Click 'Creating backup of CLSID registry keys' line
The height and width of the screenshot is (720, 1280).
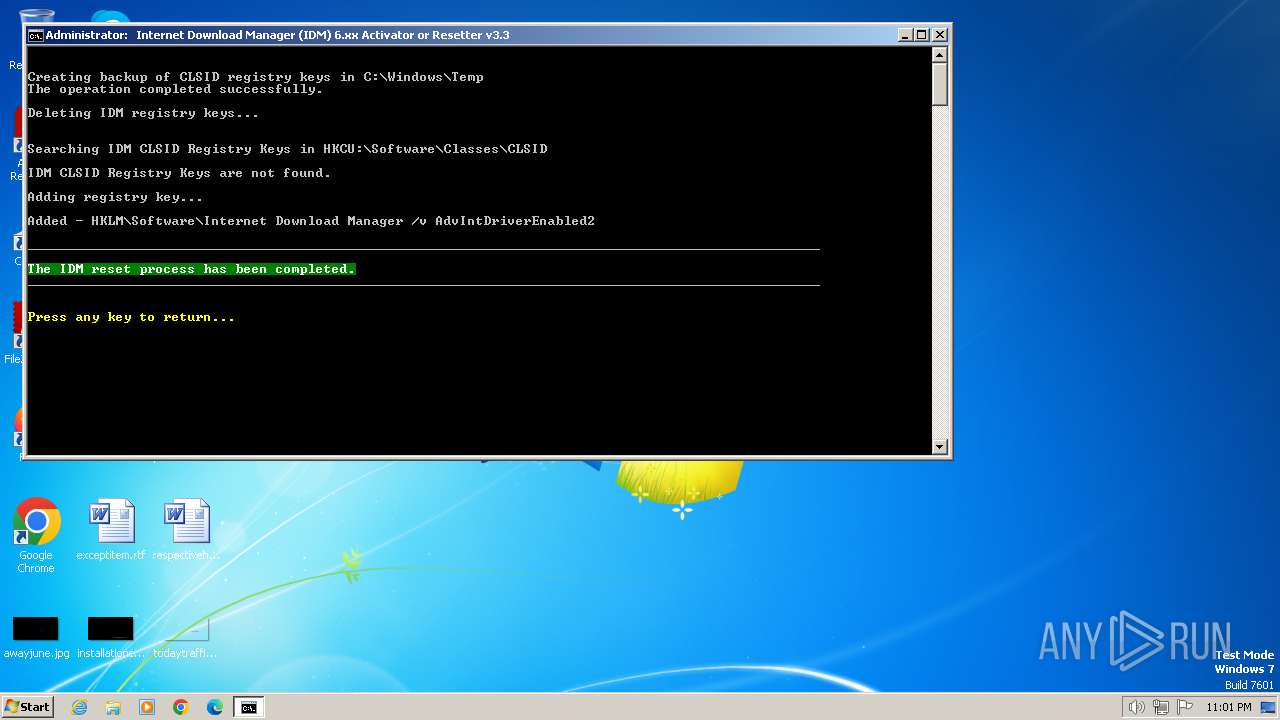[255, 77]
